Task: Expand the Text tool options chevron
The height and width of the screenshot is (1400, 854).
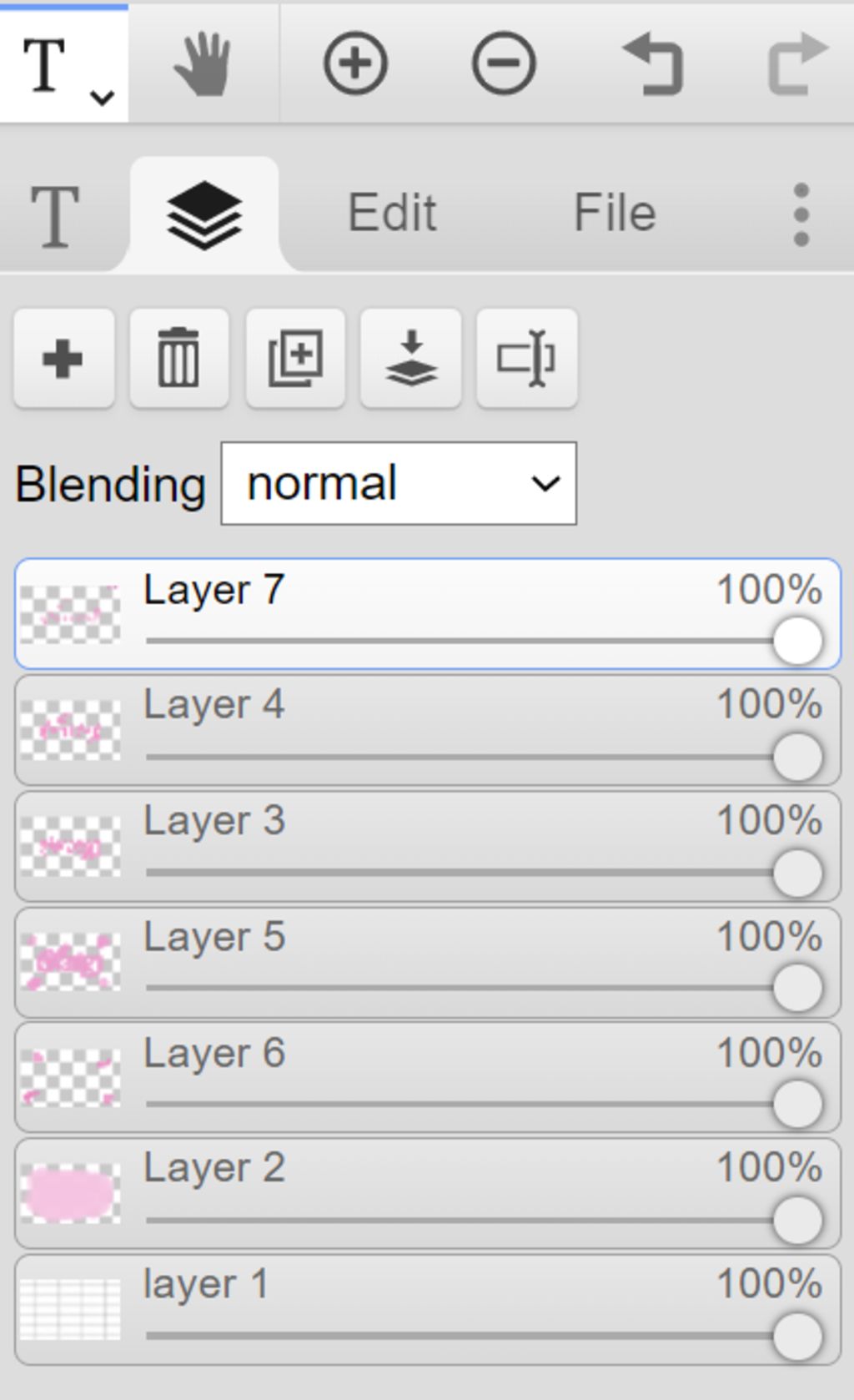Action: (103, 98)
